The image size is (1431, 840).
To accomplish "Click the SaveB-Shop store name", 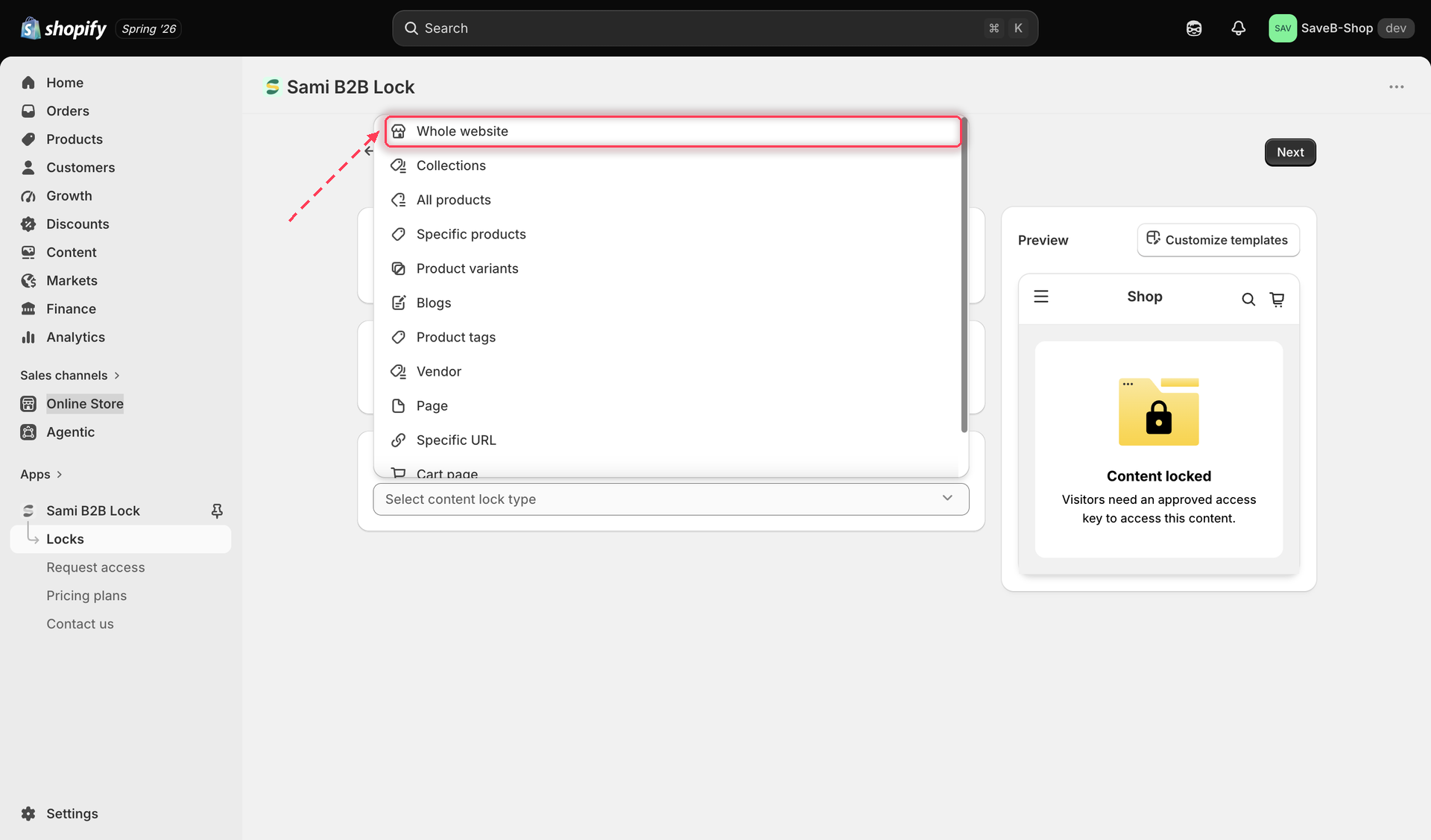I will [1336, 28].
